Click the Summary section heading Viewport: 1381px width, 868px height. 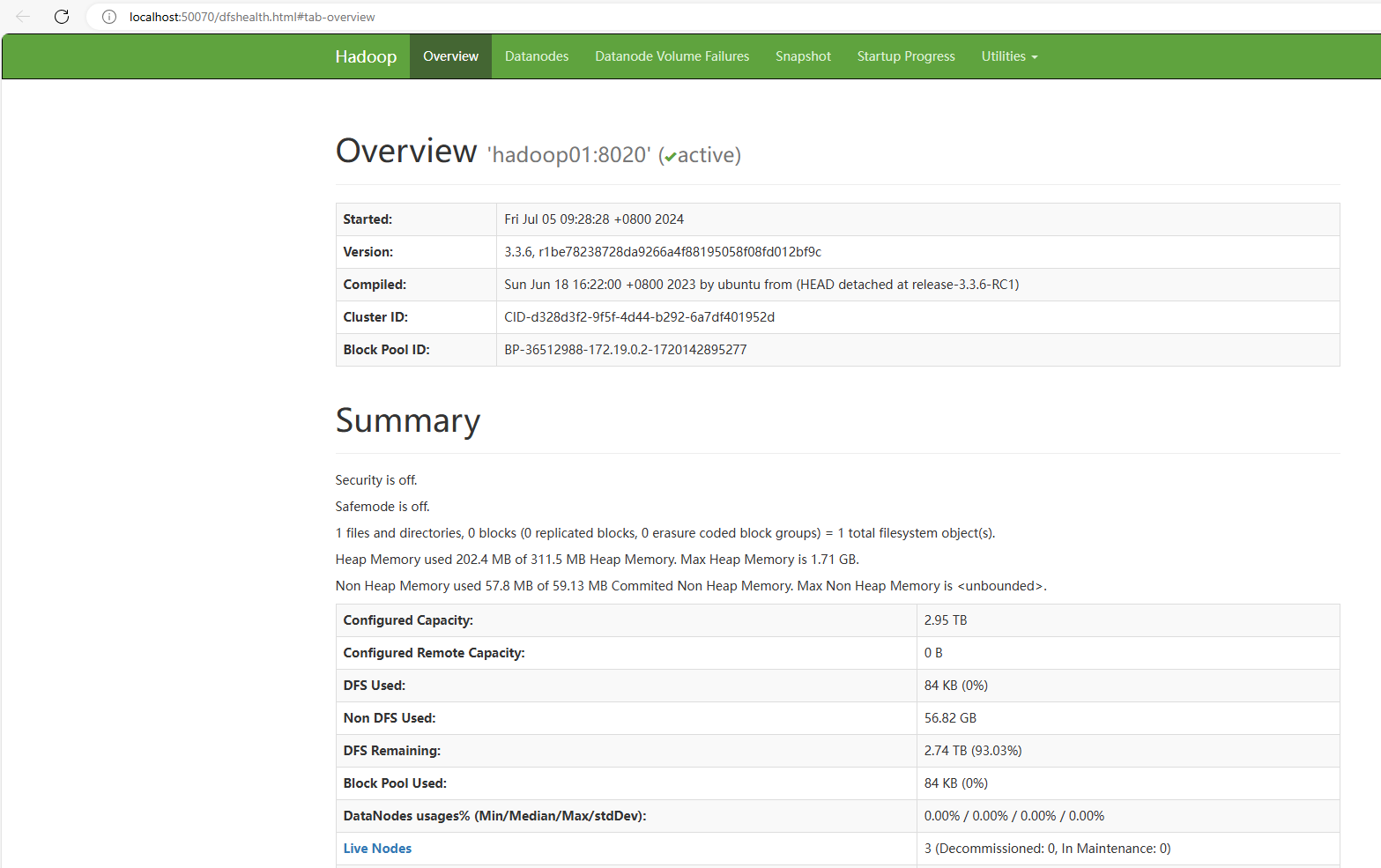tap(407, 420)
